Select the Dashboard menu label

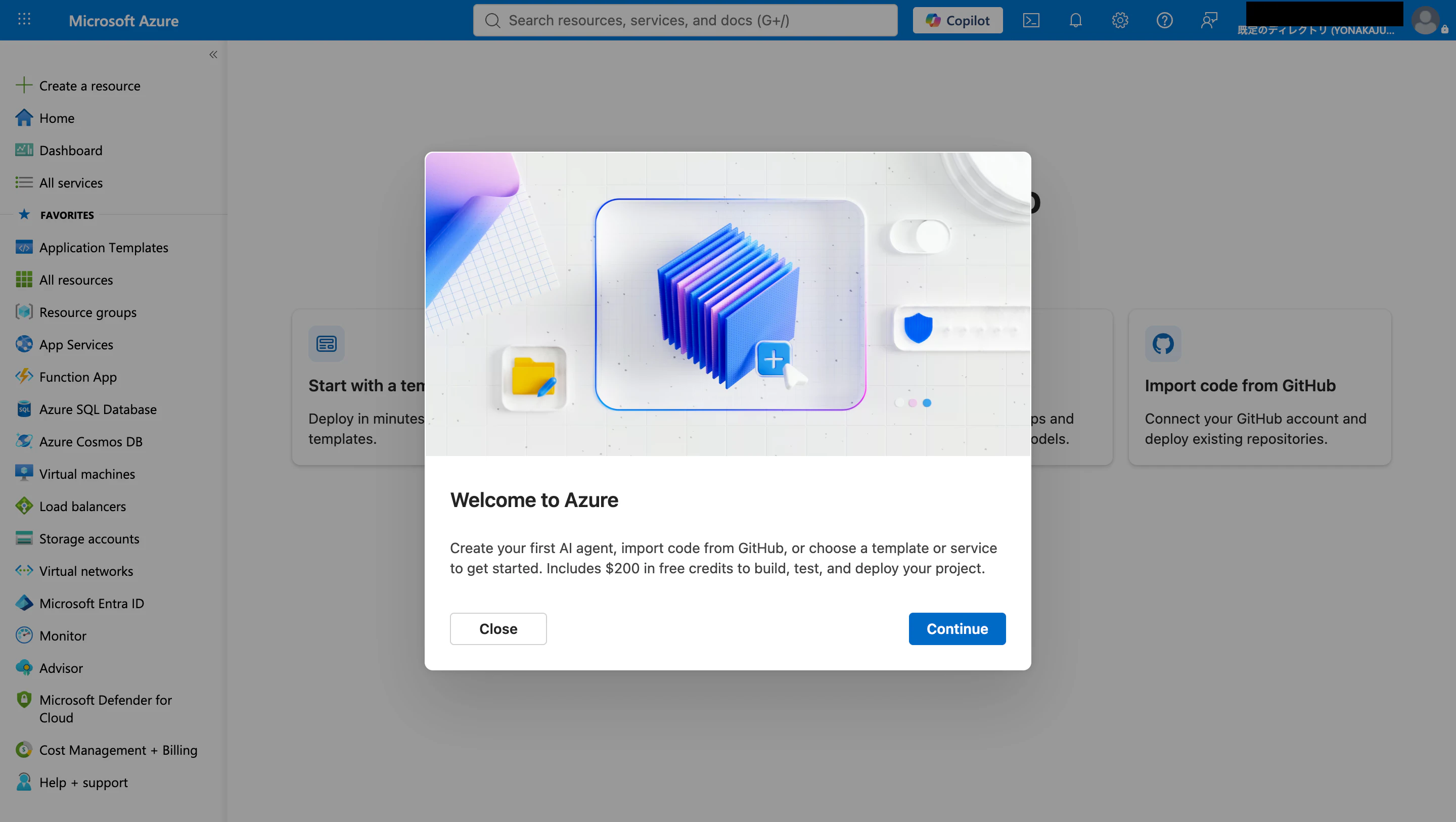click(x=71, y=150)
